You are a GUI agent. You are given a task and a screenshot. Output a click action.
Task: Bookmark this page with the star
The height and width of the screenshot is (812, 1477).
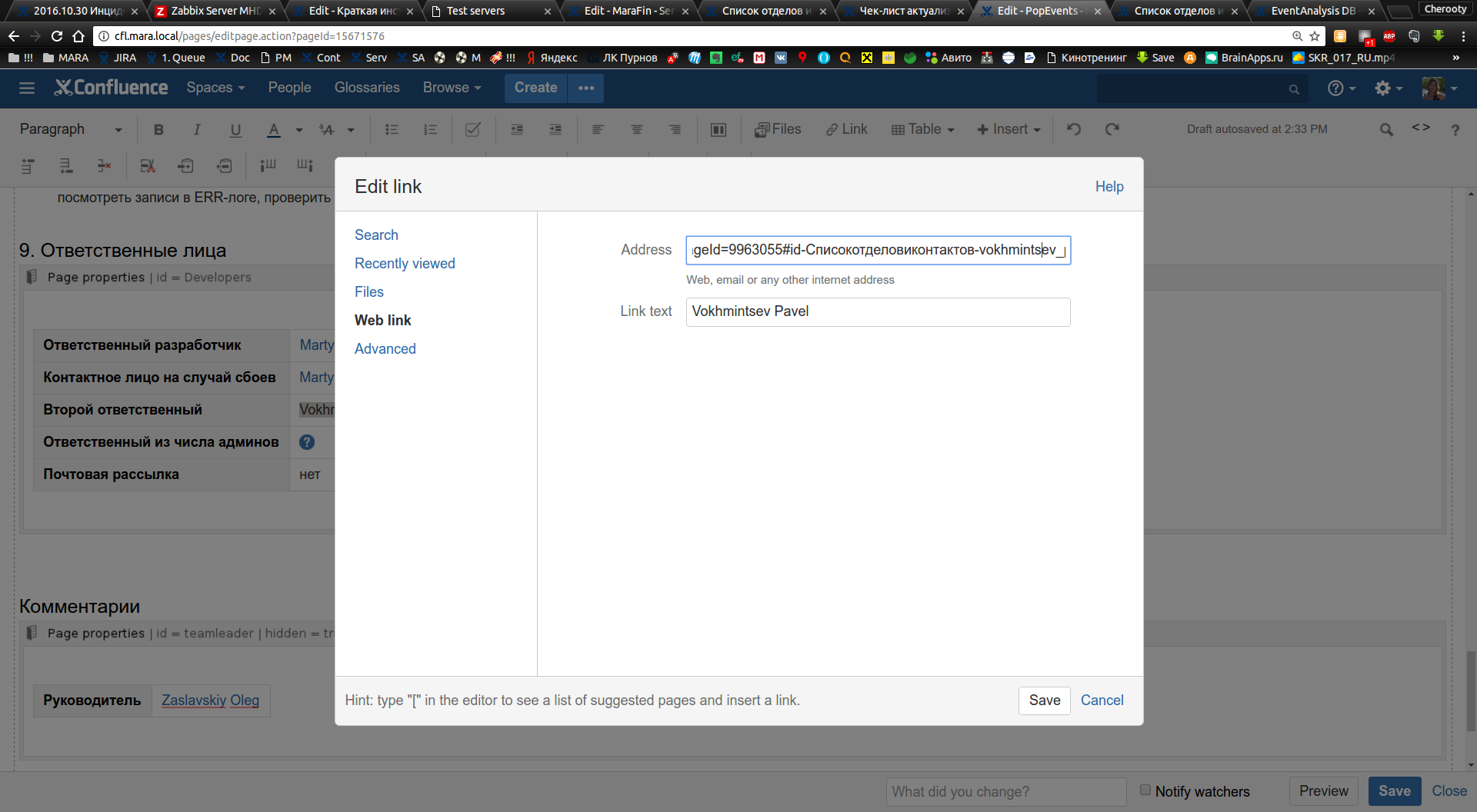tap(1315, 36)
